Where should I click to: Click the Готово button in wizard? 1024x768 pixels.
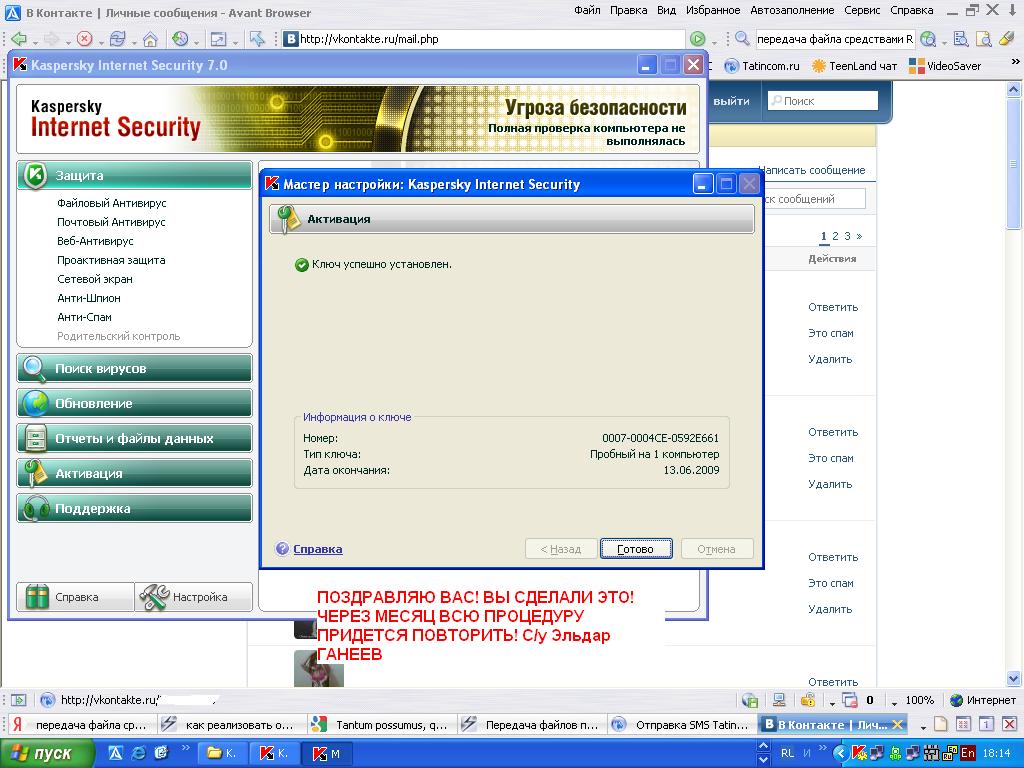coord(636,549)
